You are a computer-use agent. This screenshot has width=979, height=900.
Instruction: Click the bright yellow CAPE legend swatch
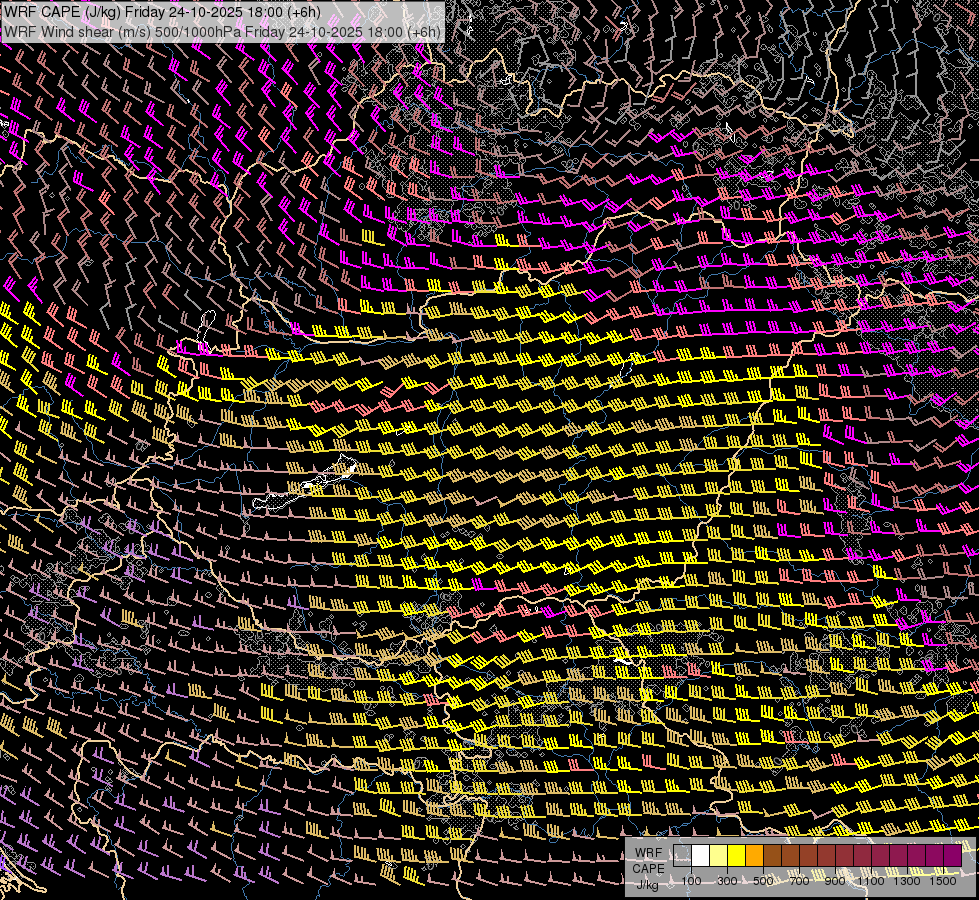click(x=737, y=856)
